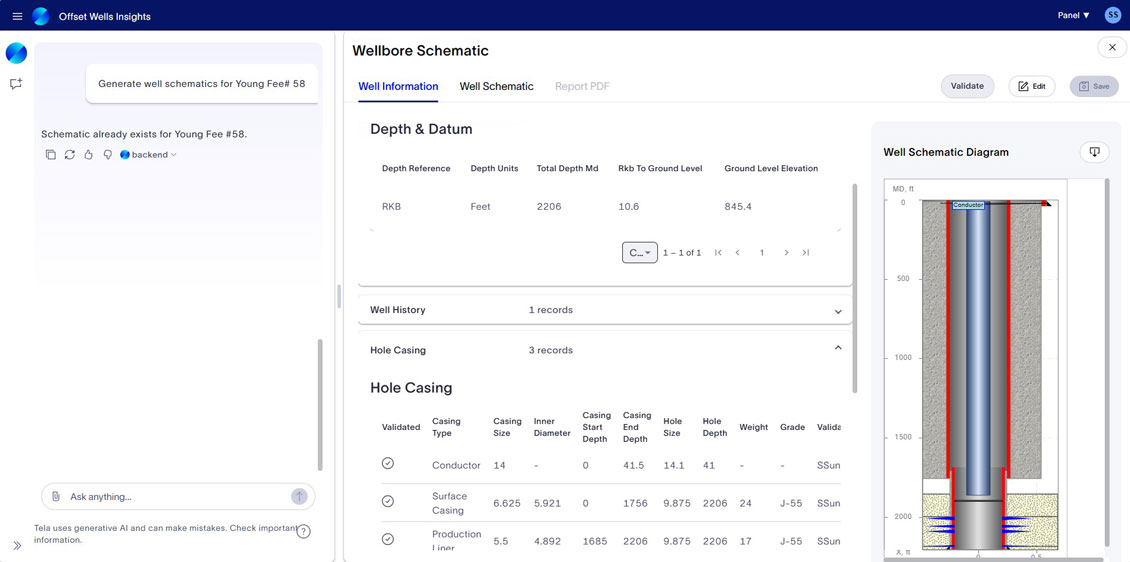Click the Save button
Viewport: 1130px width, 562px height.
(1094, 86)
